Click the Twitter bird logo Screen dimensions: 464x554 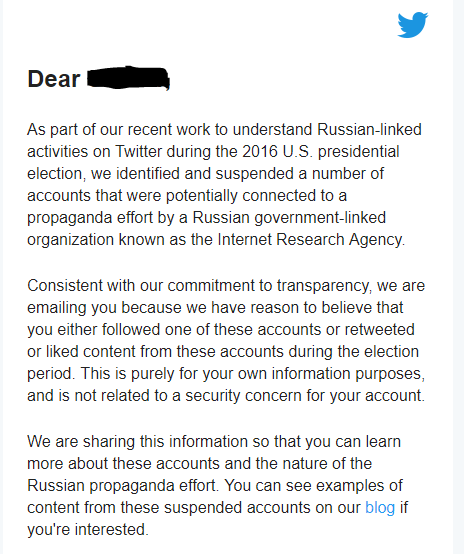412,25
